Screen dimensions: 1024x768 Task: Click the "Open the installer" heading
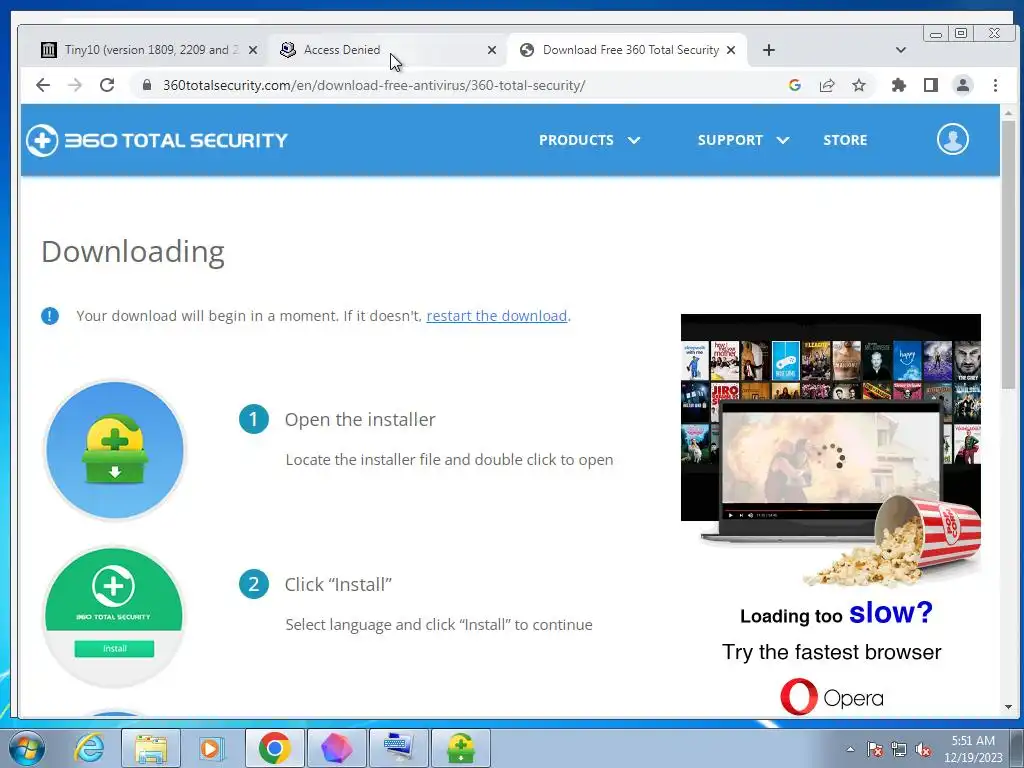click(360, 420)
